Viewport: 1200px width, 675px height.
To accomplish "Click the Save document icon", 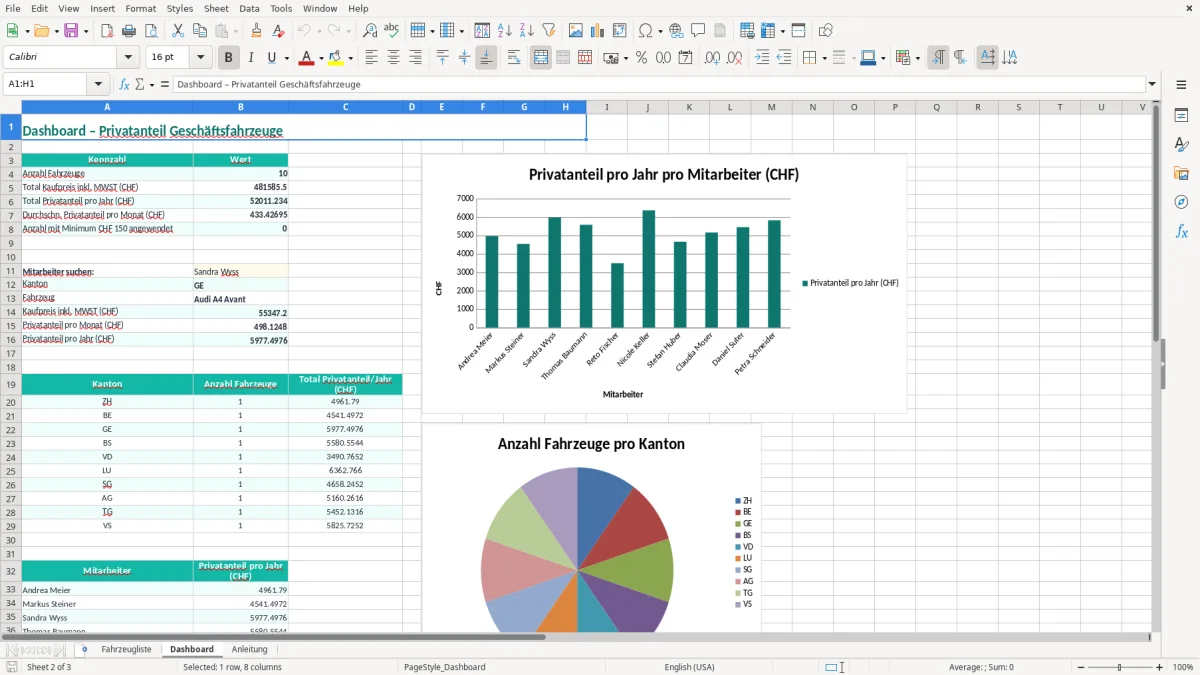I will click(x=71, y=31).
